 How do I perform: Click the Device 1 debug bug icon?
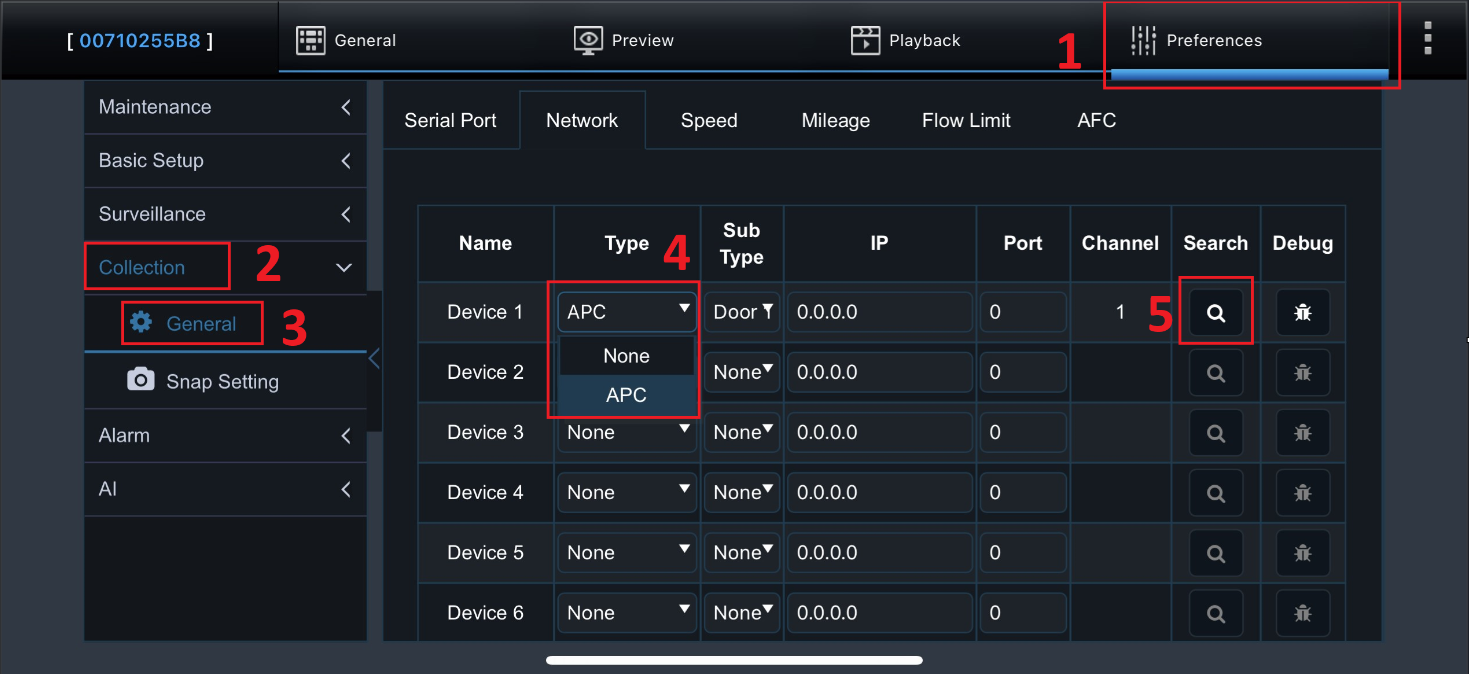click(x=1302, y=313)
